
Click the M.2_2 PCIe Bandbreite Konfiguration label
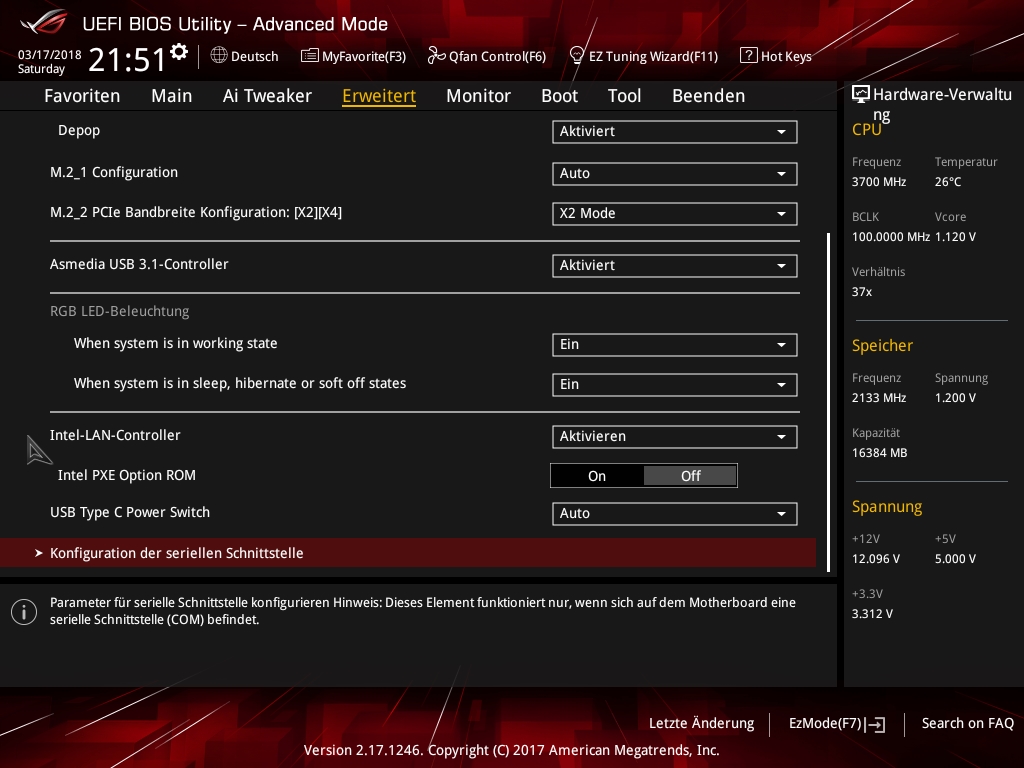pos(196,212)
